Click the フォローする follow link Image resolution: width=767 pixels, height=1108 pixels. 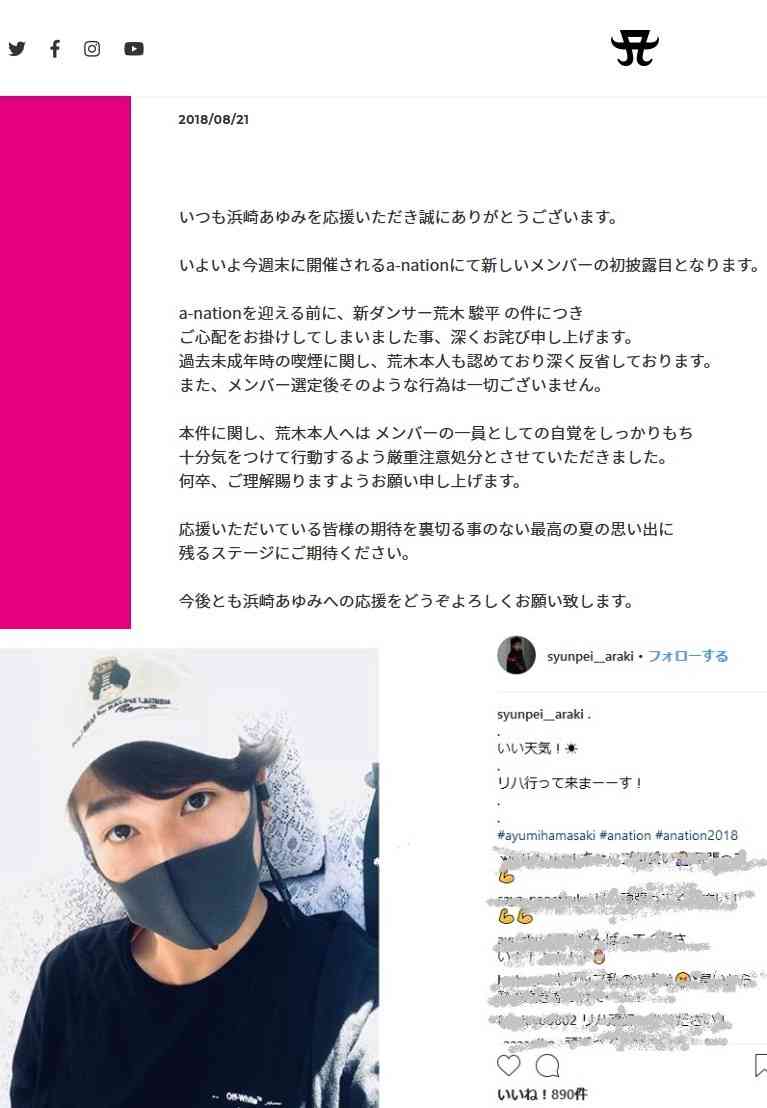point(688,656)
